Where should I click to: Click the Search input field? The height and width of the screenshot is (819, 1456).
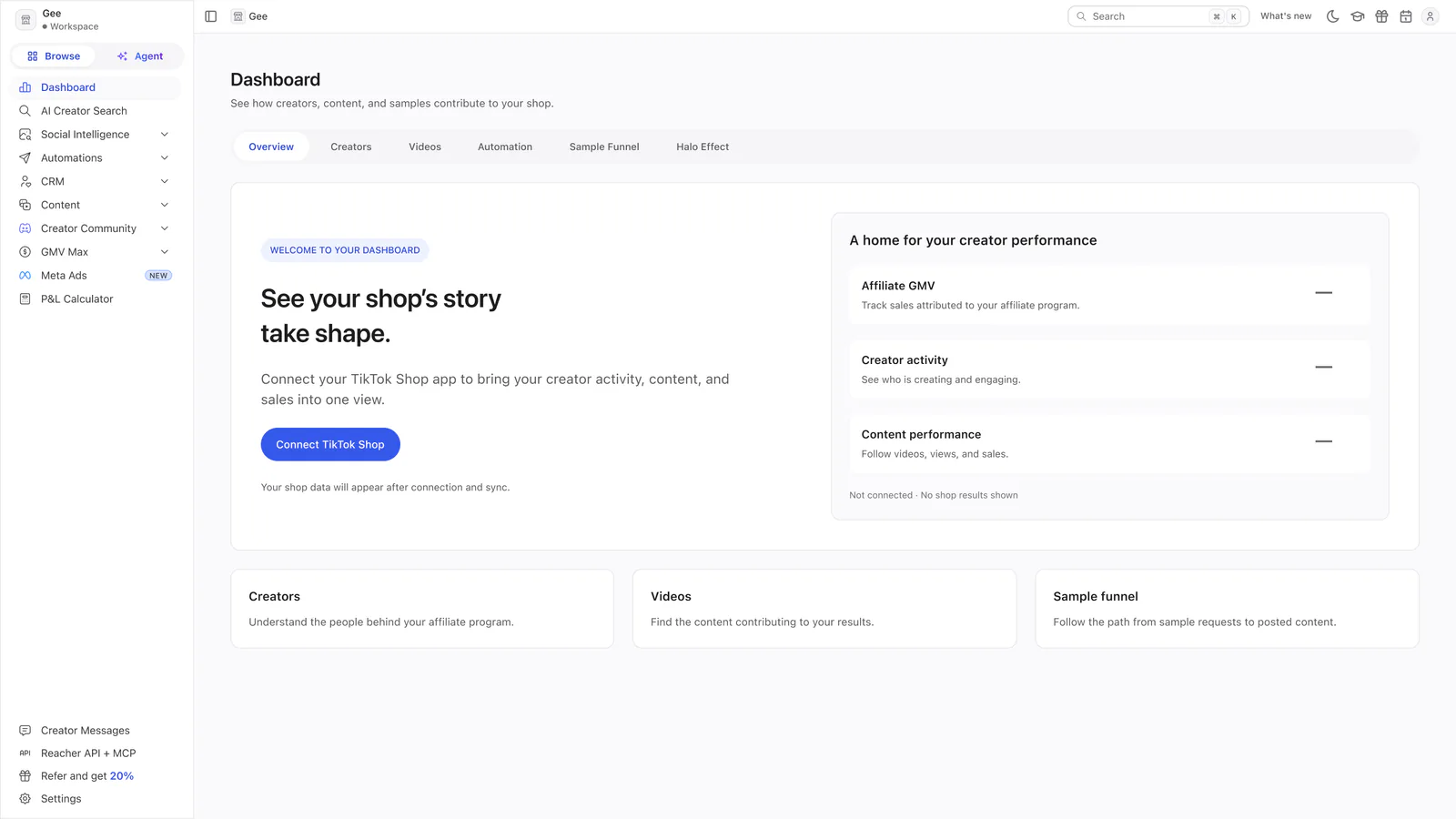[x=1158, y=16]
